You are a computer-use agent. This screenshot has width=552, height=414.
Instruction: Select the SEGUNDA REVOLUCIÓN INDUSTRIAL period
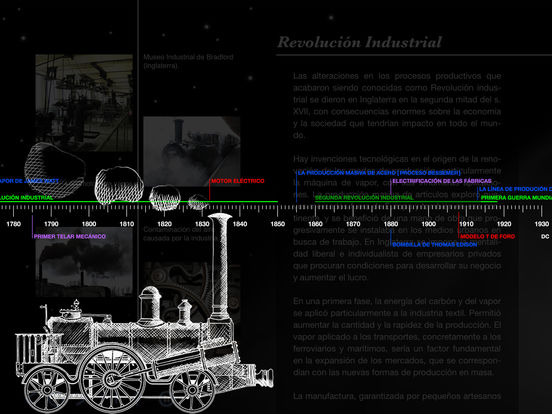tap(364, 198)
